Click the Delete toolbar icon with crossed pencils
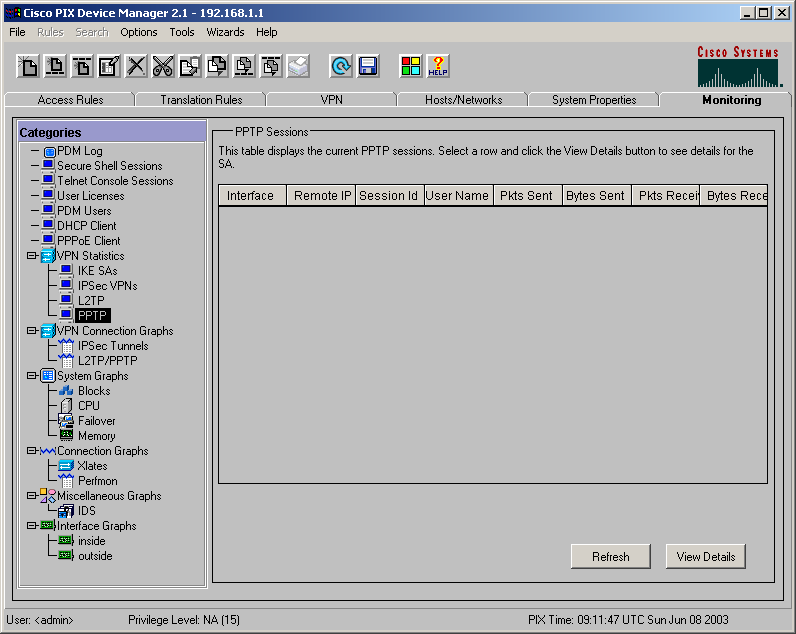This screenshot has height=634, width=796. coord(136,66)
